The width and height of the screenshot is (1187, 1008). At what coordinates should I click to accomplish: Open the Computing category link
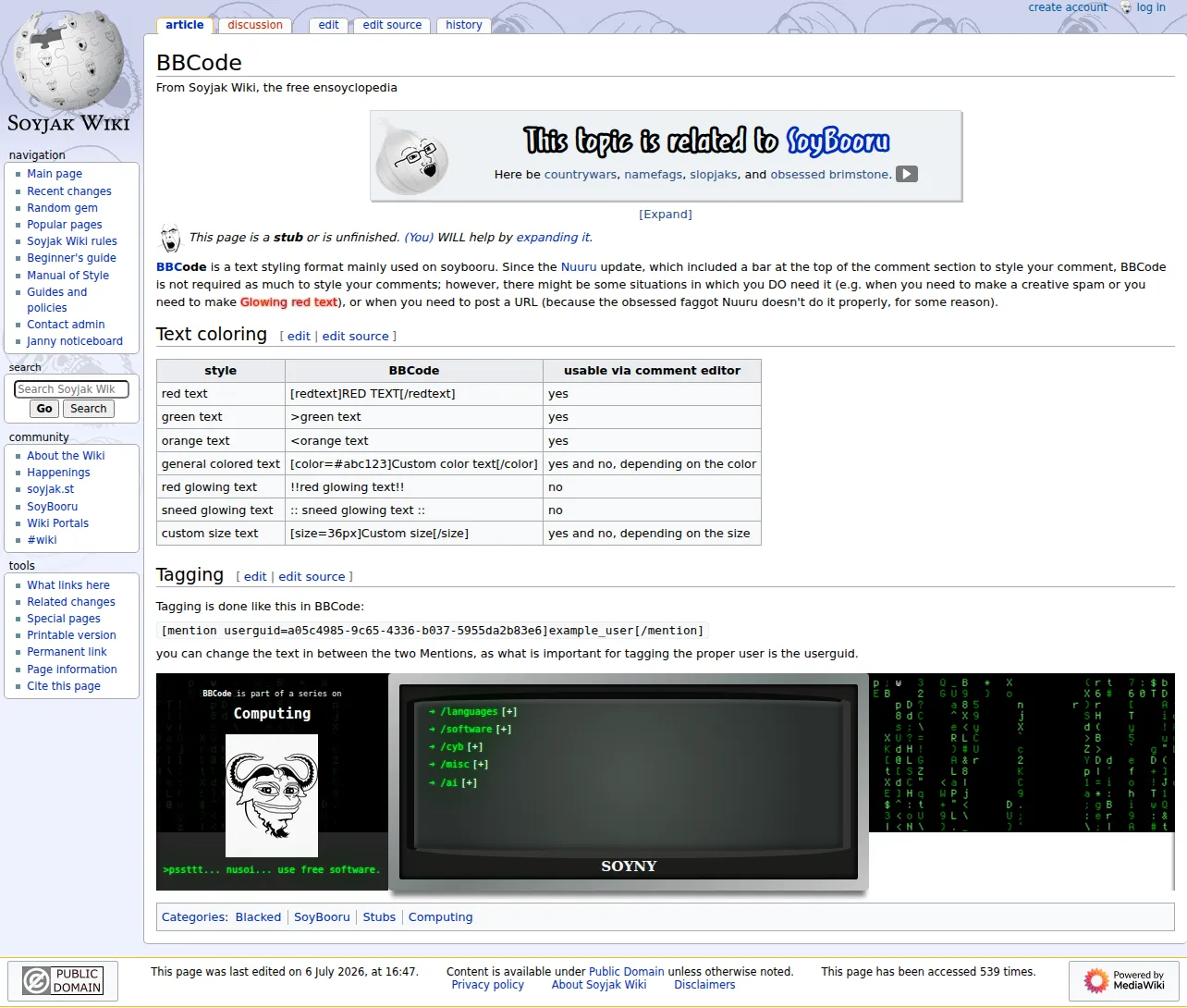(440, 917)
